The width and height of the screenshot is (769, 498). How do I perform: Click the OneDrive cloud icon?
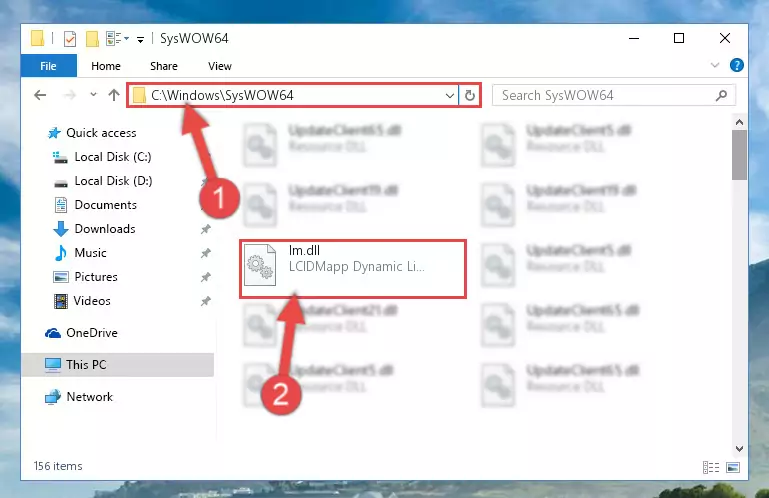(53, 334)
